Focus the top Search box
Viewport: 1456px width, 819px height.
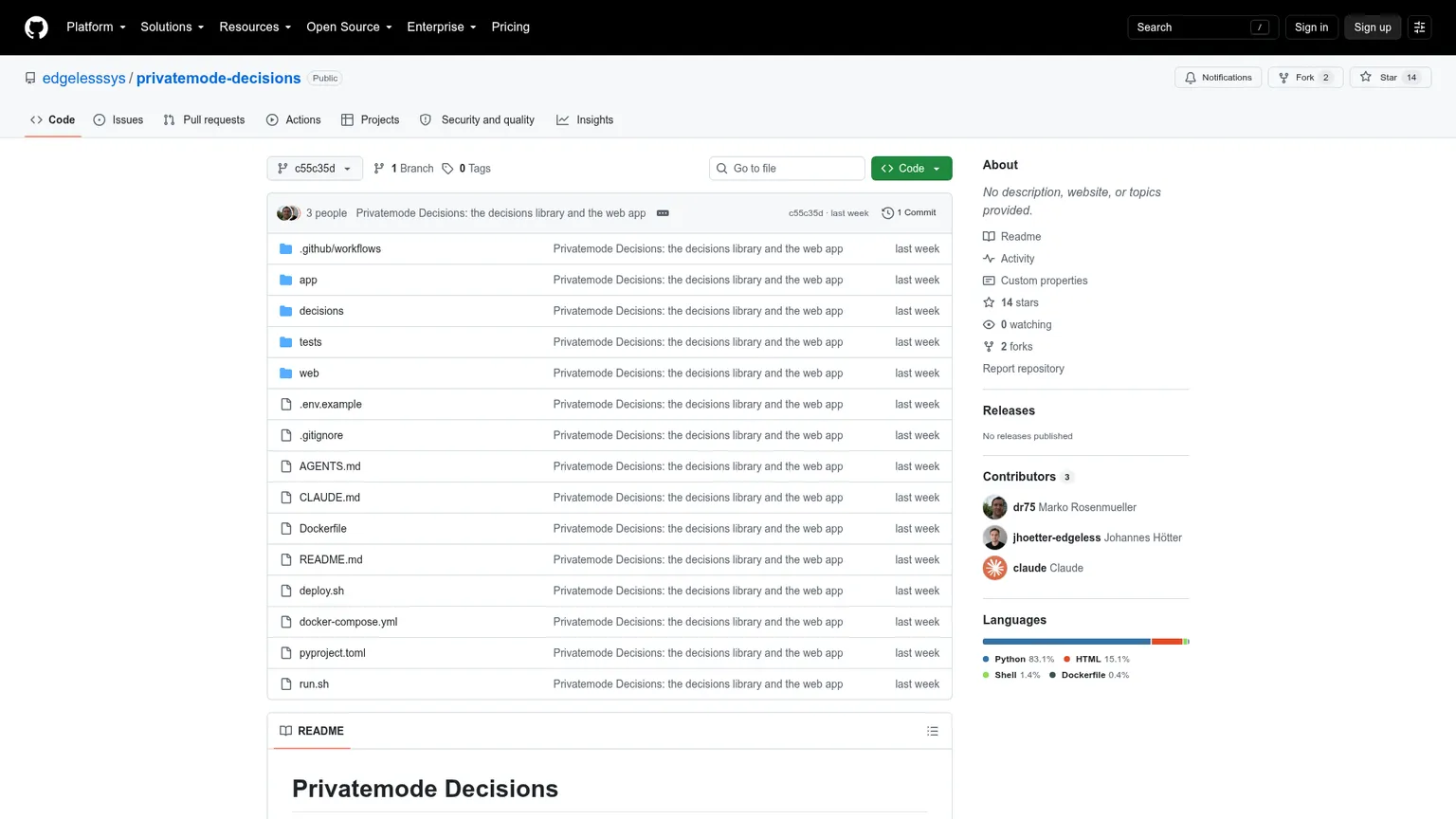tap(1203, 27)
